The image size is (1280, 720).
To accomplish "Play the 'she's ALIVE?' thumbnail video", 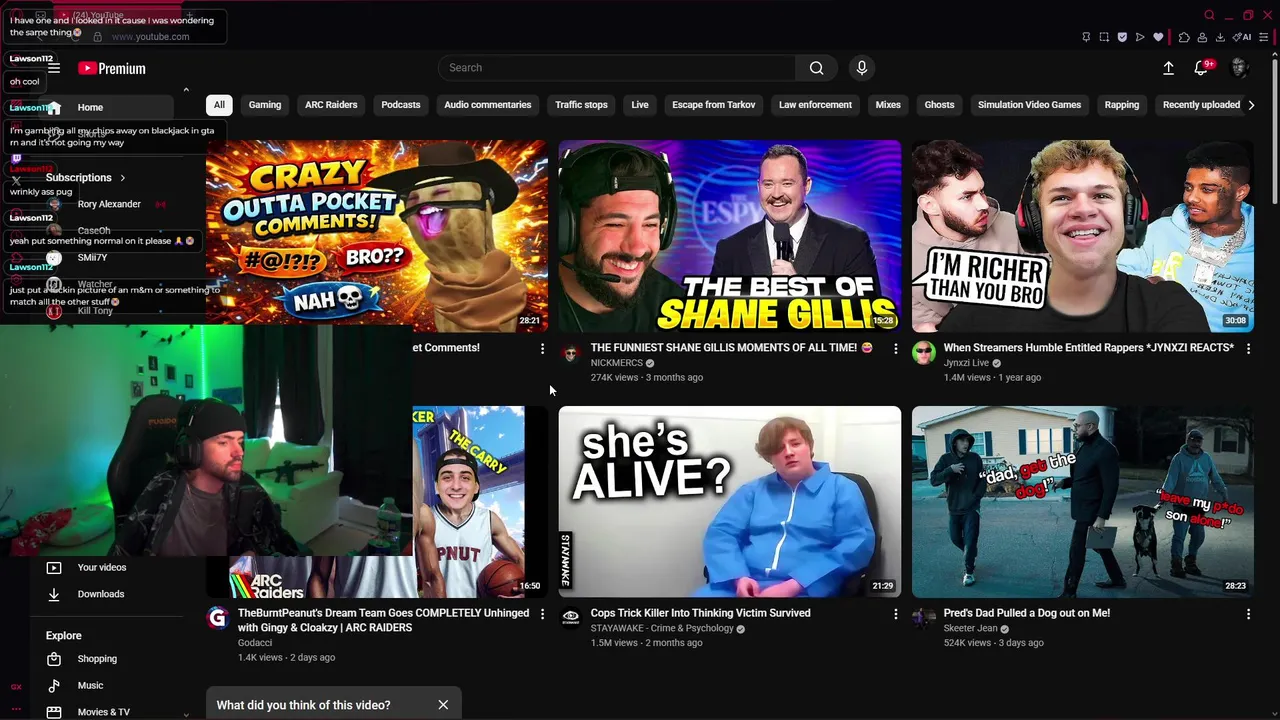I will 730,502.
